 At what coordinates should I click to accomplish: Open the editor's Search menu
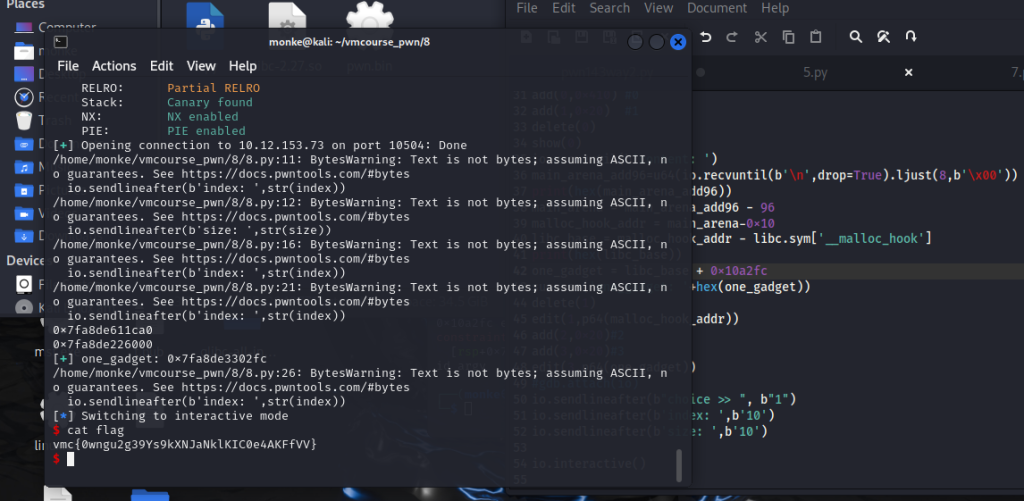click(609, 8)
